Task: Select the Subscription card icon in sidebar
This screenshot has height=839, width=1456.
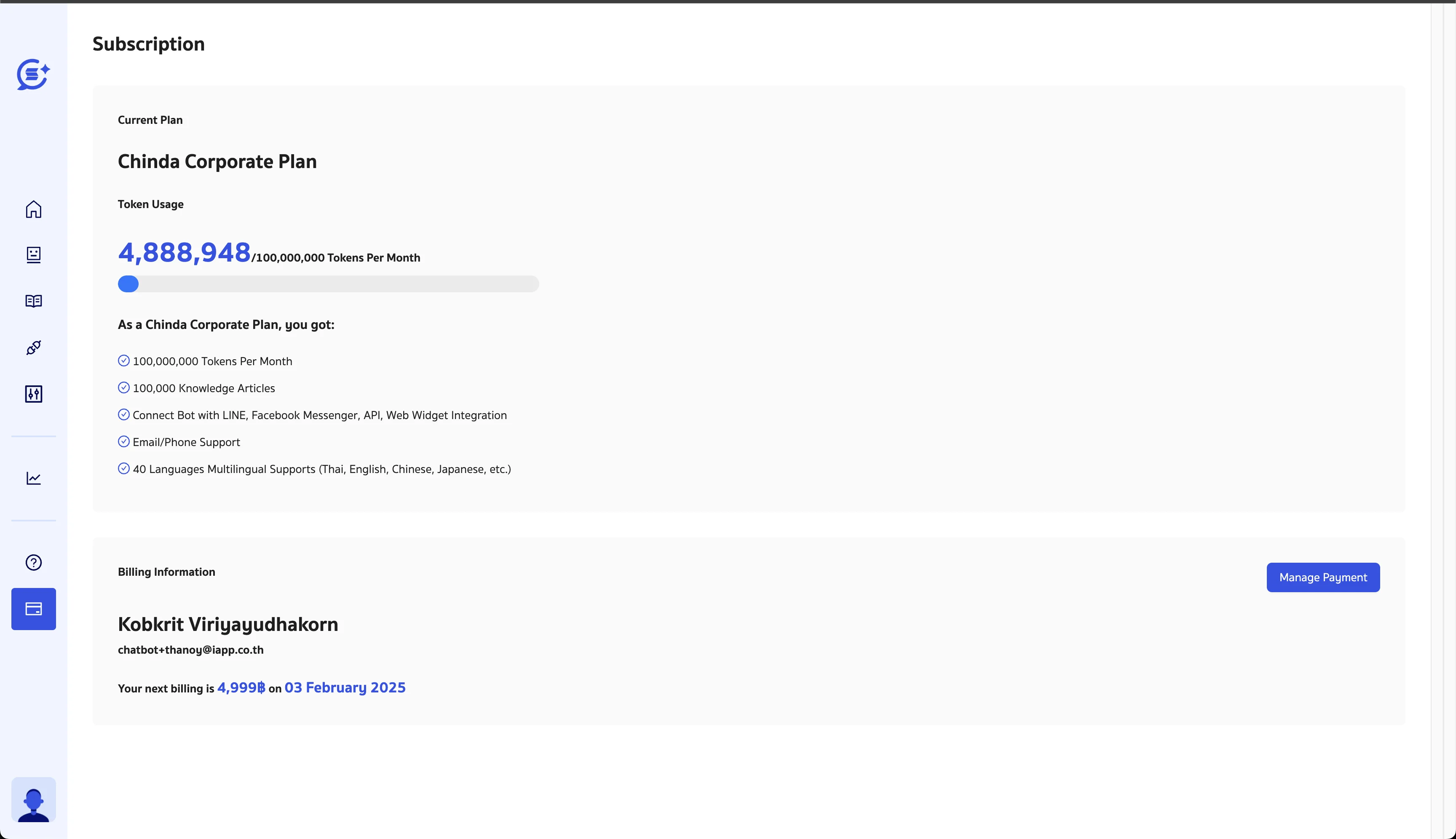Action: tap(33, 609)
